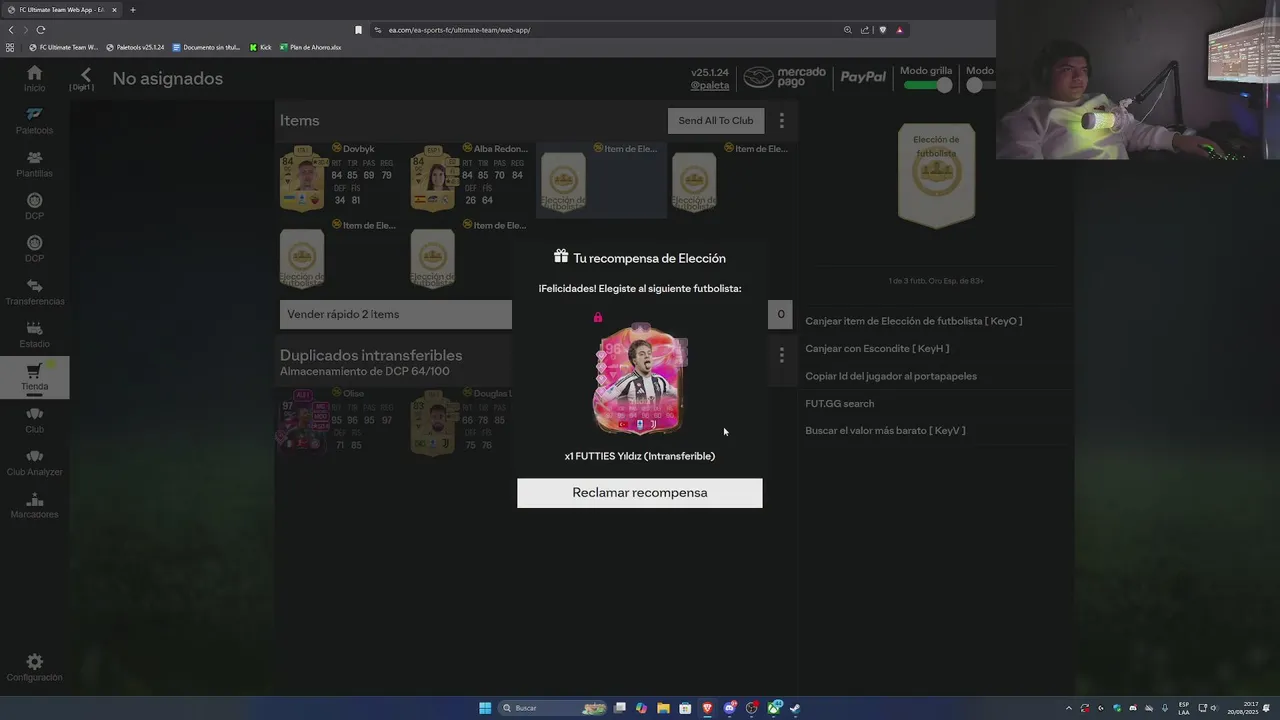Claim the reward with Reclamar recompensa
1280x720 pixels.
click(639, 493)
